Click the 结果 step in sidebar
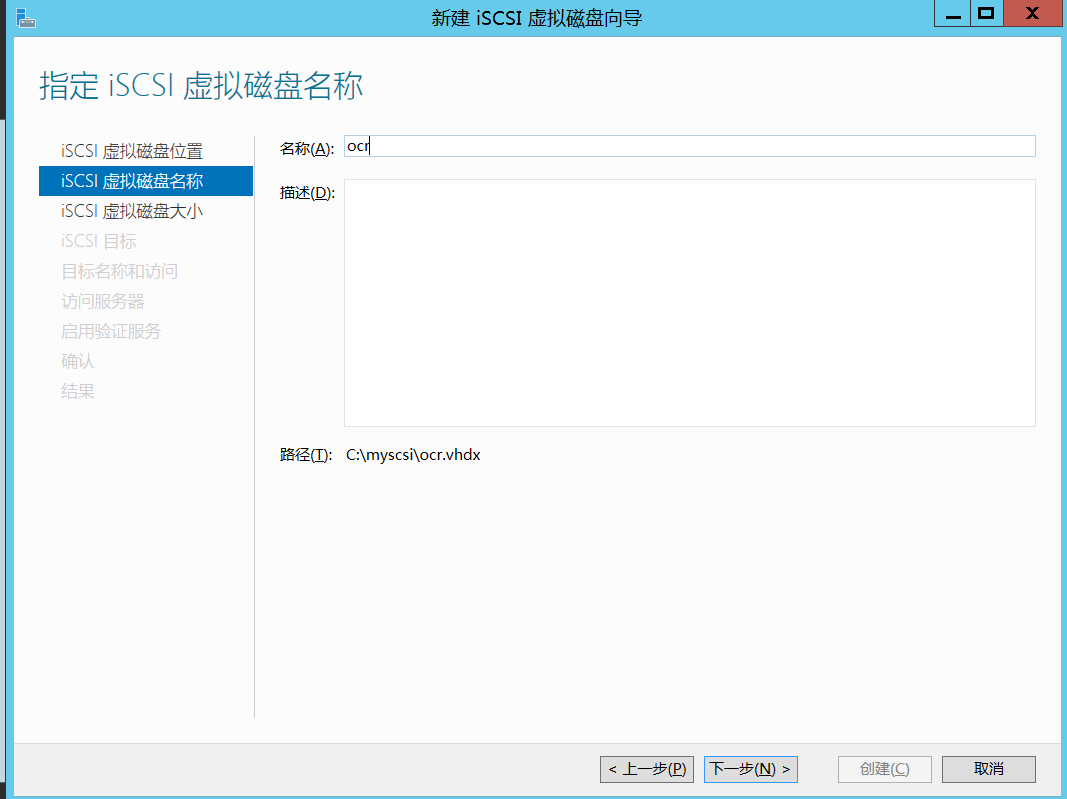1067x799 pixels. click(78, 391)
